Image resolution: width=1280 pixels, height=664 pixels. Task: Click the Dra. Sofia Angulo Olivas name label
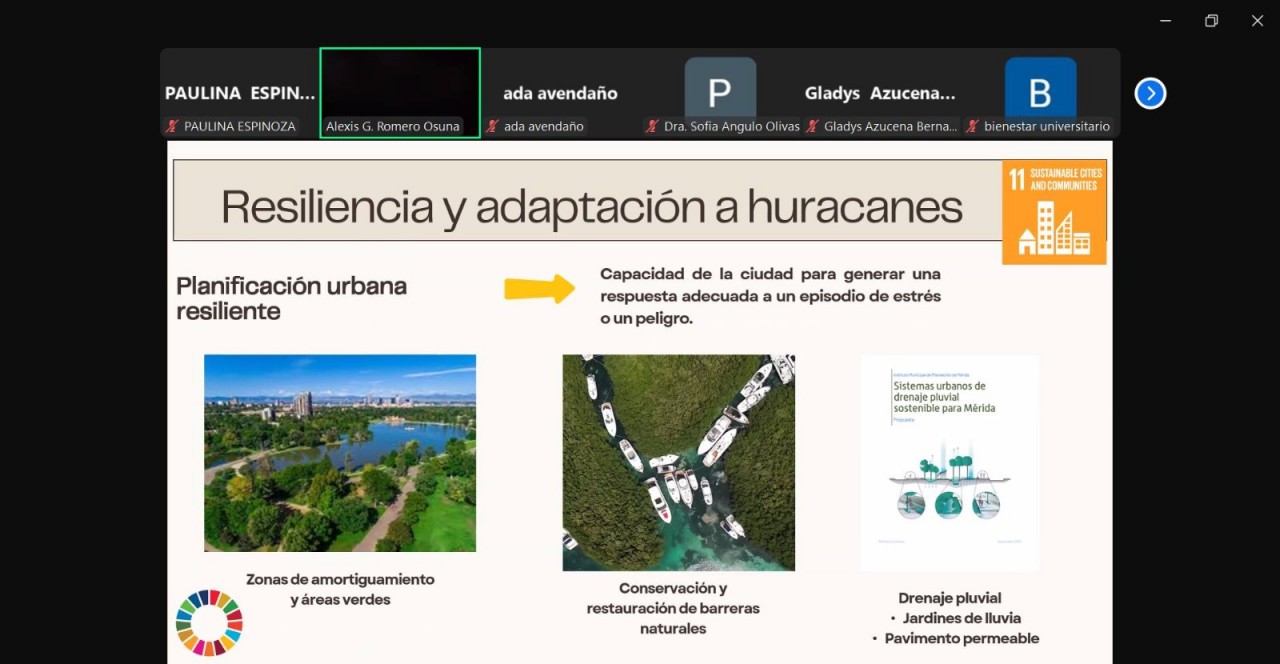point(732,126)
